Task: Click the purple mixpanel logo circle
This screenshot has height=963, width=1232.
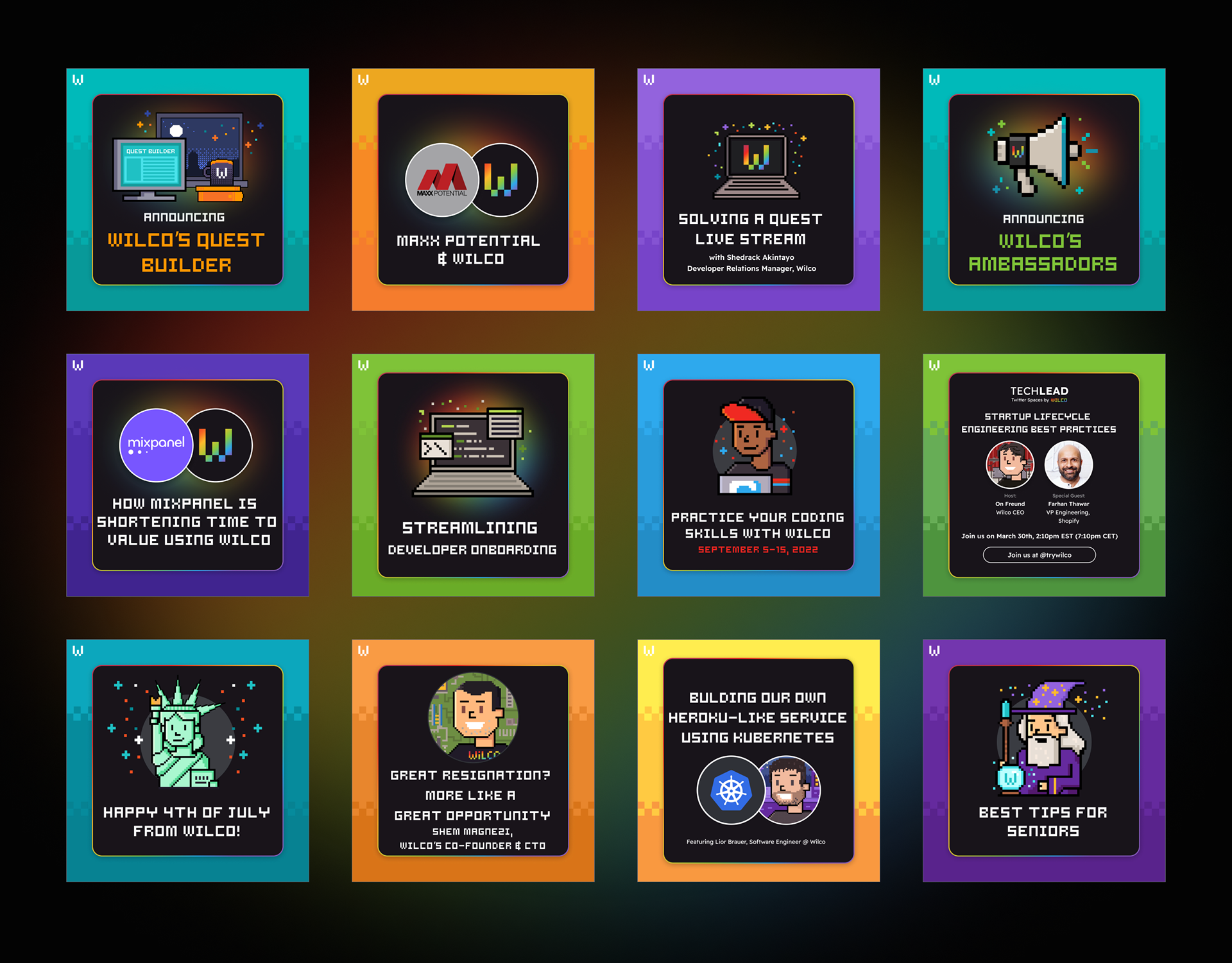Action: click(156, 445)
